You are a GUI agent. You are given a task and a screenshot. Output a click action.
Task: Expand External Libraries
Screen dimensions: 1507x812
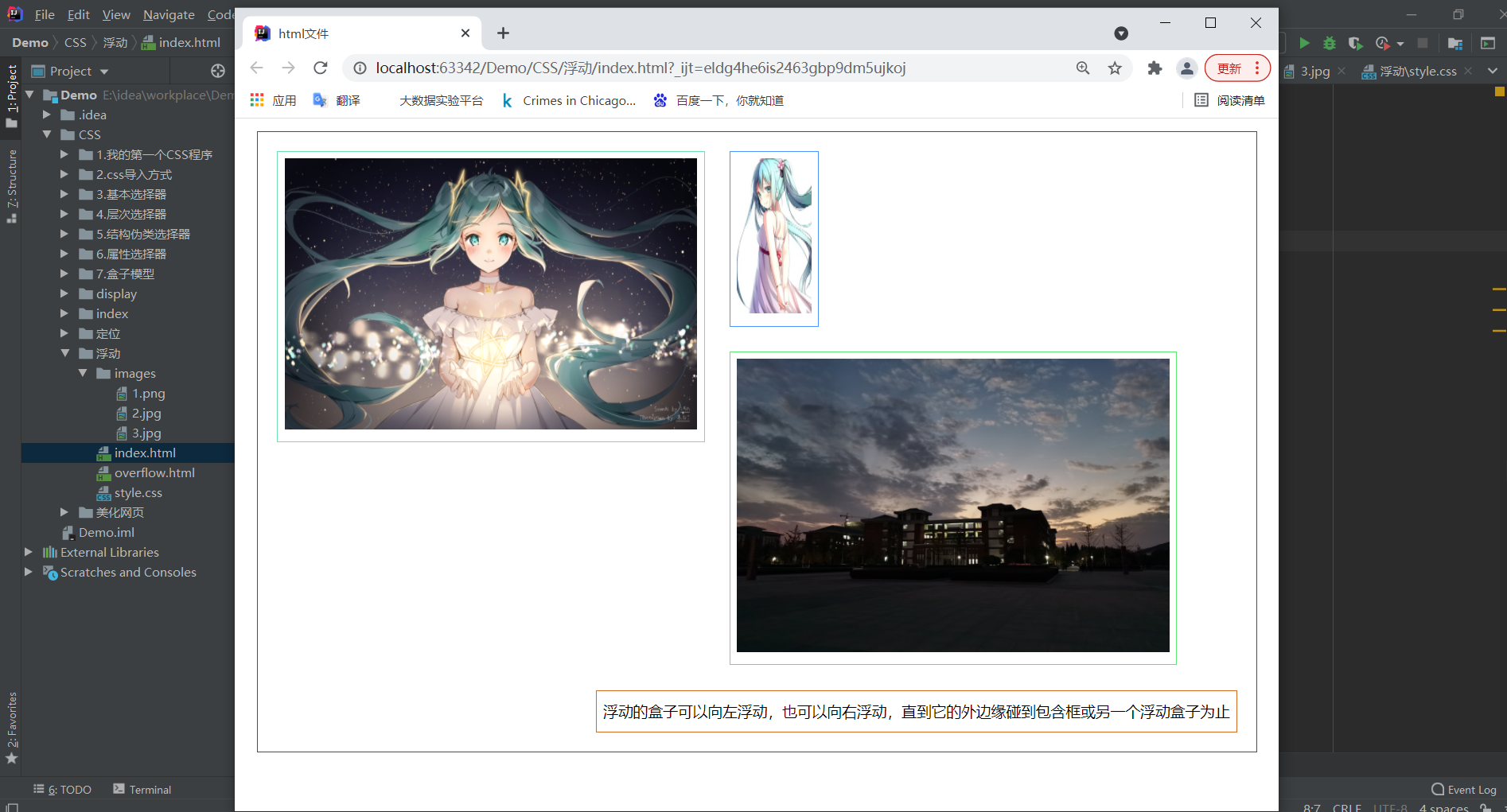[x=29, y=552]
